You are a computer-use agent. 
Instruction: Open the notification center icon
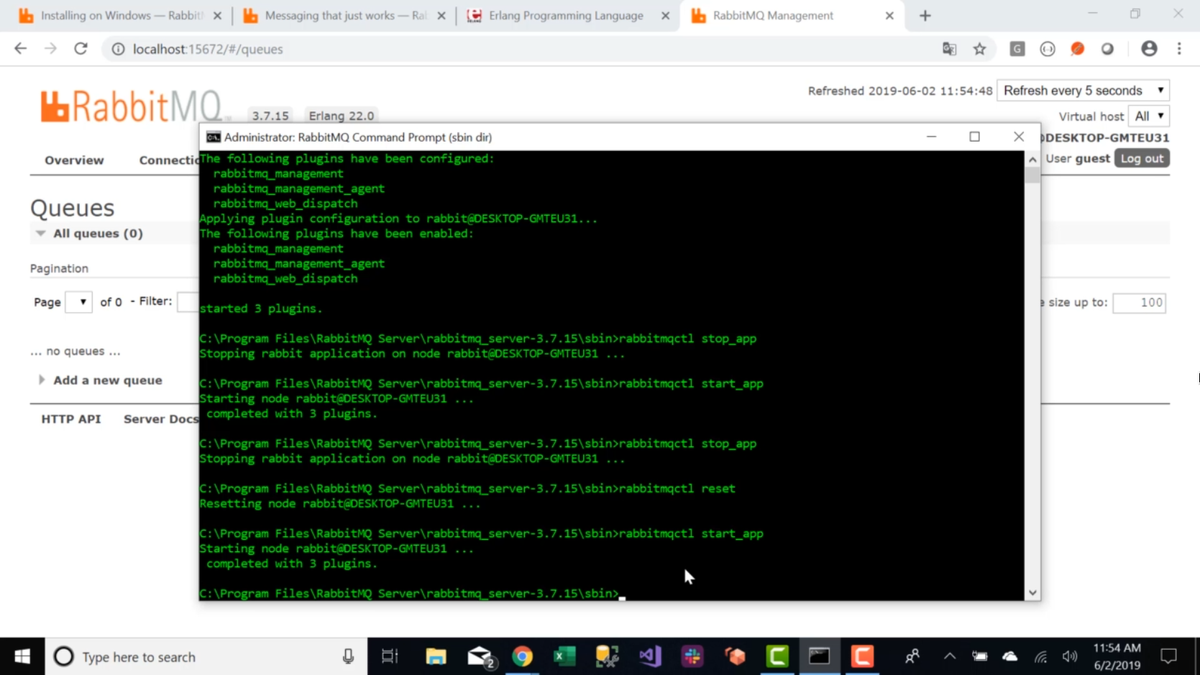pos(1168,657)
